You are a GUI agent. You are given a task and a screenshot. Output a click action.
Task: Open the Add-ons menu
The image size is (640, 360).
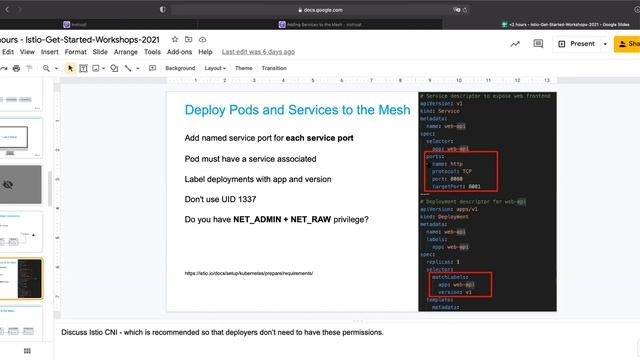[179, 52]
